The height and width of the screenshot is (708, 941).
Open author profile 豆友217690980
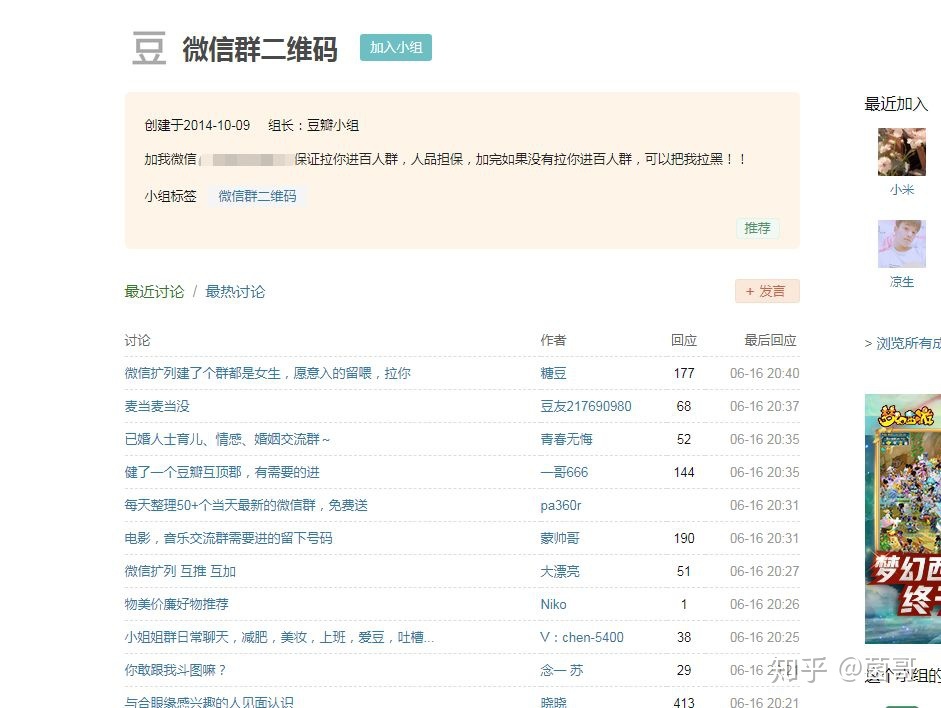pyautogui.click(x=586, y=406)
